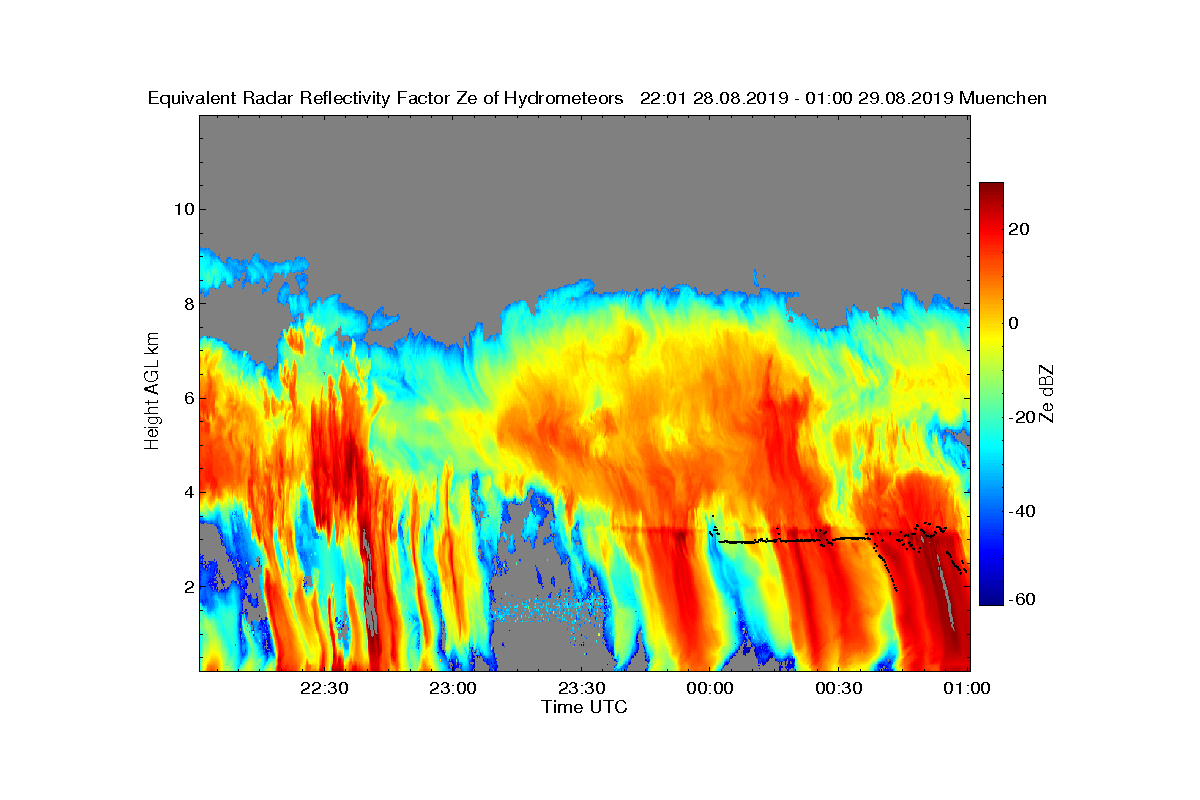Click the 23:30 time tick label

coord(582,689)
